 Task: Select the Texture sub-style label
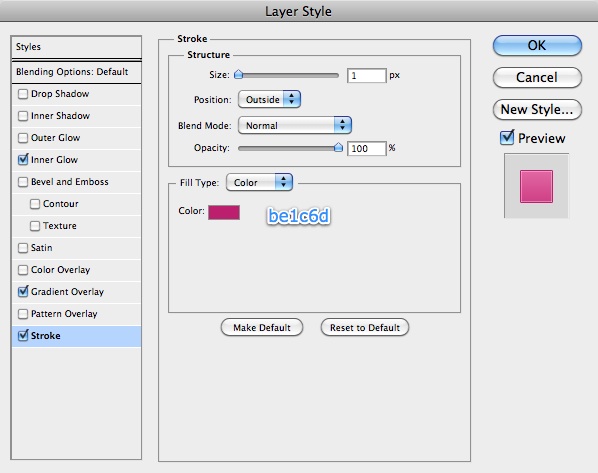pos(59,226)
